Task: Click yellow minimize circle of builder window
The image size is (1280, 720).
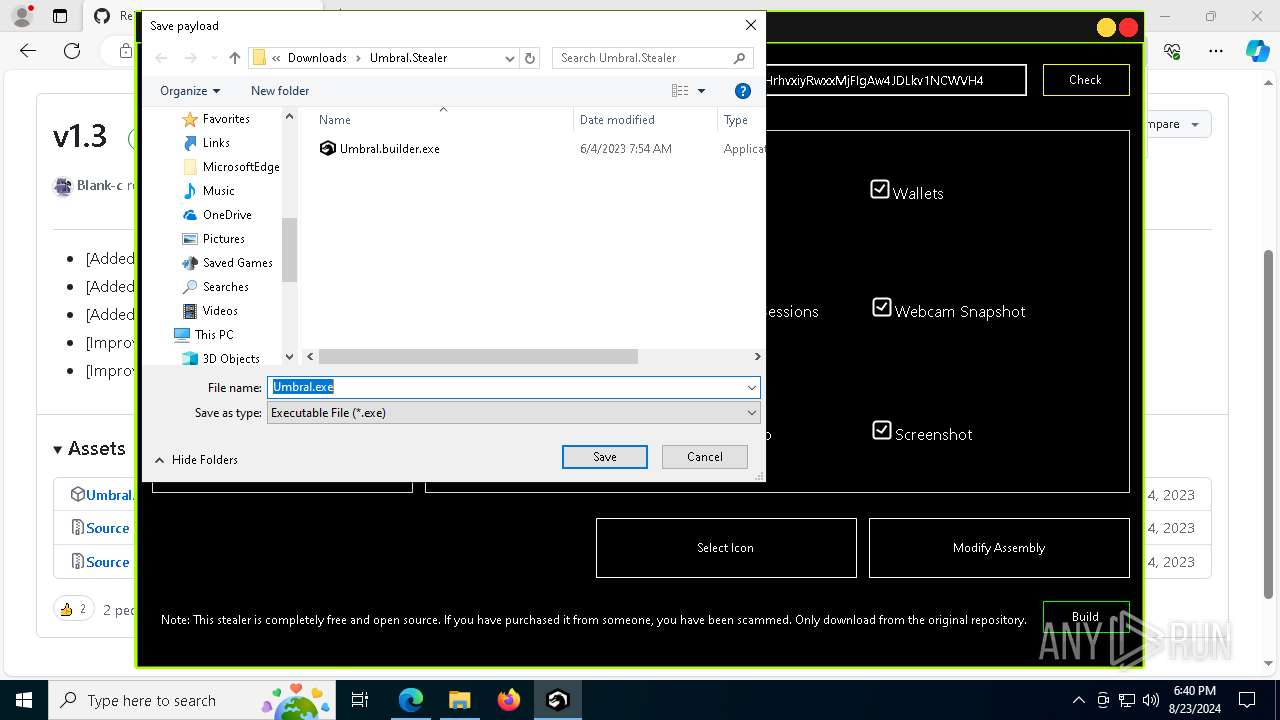Action: click(1106, 28)
